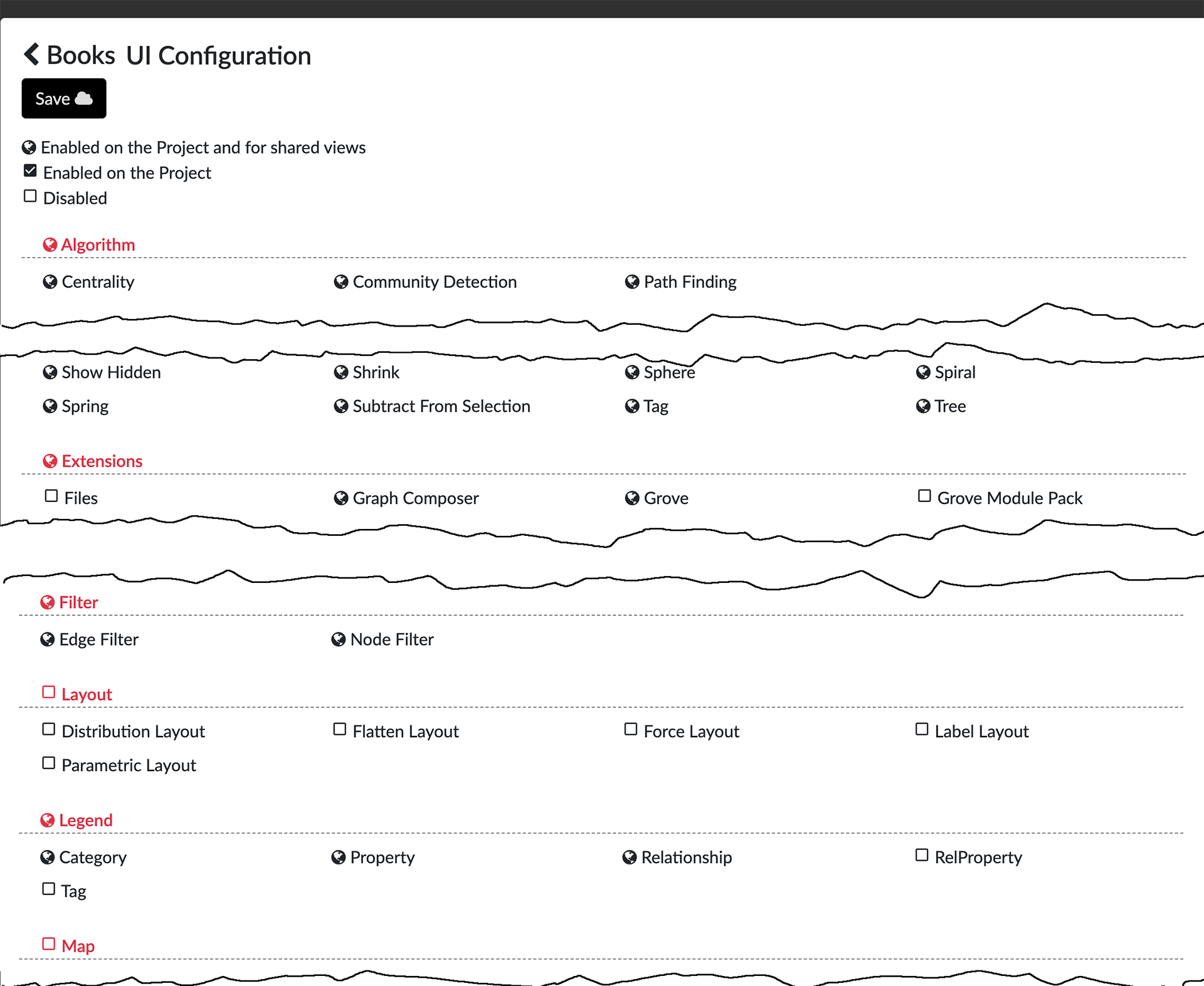The image size is (1204, 986).
Task: Enable the Parametric Layout checkbox
Action: 49,763
